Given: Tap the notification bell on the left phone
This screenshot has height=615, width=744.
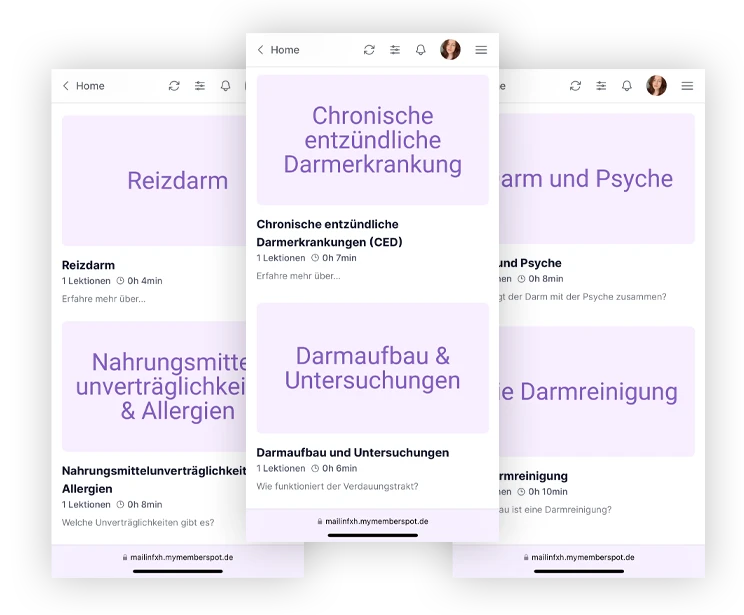Looking at the screenshot, I should (x=226, y=86).
